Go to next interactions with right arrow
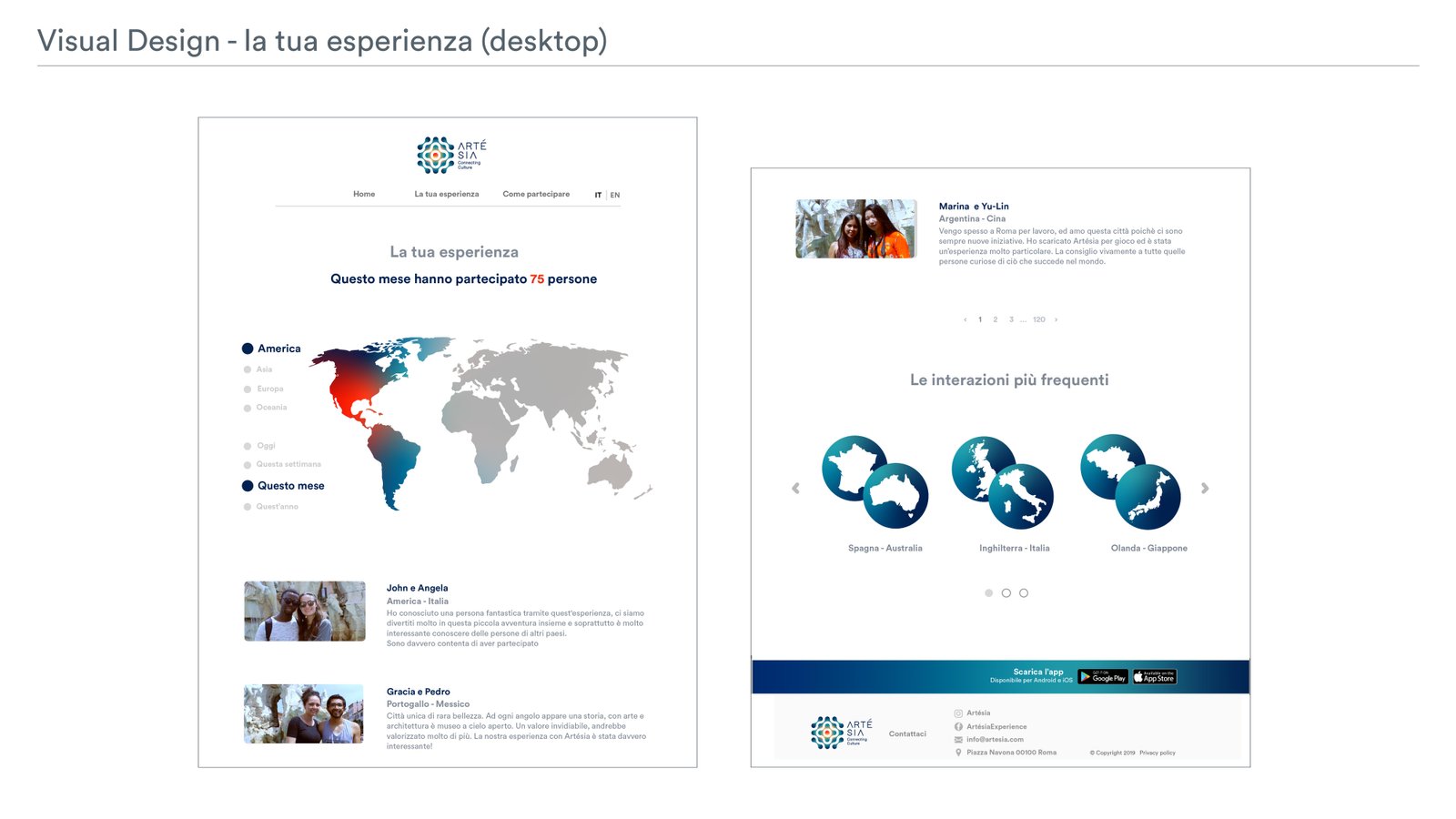Viewport: 1456px width, 819px height. (x=1205, y=489)
